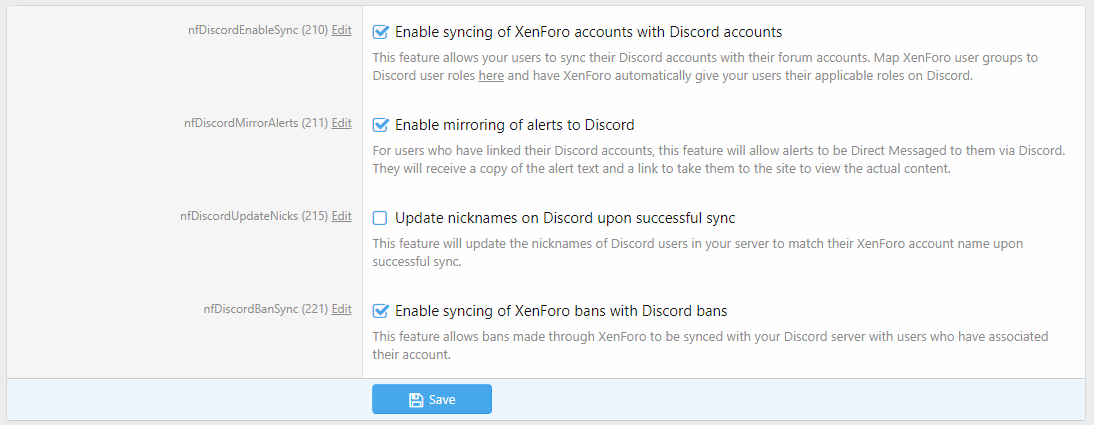This screenshot has width=1094, height=425.
Task: Click label text 'Enable mirroring of alerts to Discord'
Action: pyautogui.click(x=514, y=125)
